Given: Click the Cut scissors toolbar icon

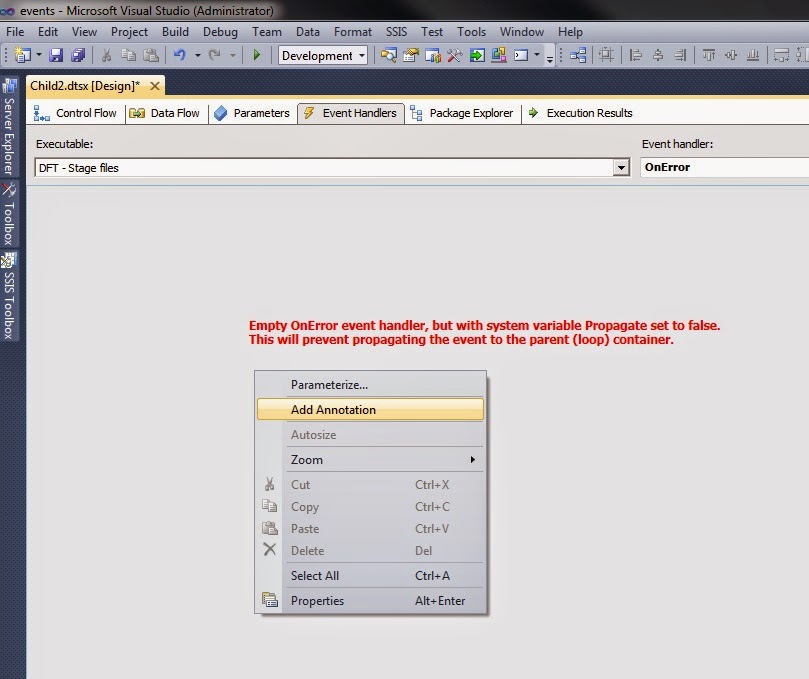Looking at the screenshot, I should coord(107,55).
